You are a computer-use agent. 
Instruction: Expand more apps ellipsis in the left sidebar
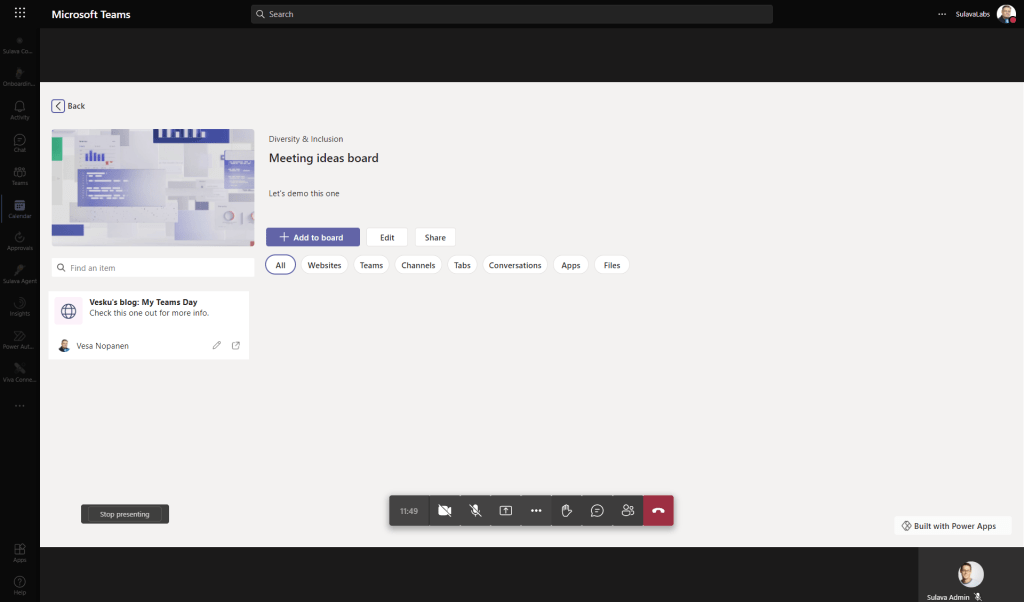19,406
